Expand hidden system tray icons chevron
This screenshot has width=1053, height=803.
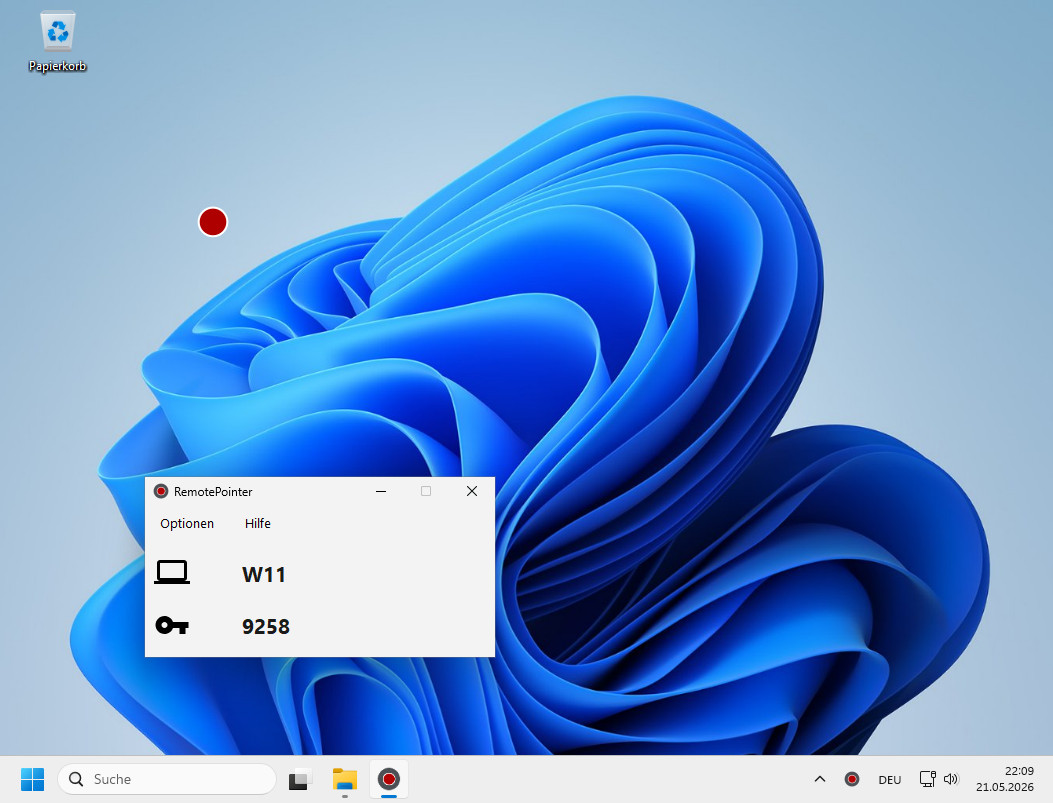tap(820, 780)
